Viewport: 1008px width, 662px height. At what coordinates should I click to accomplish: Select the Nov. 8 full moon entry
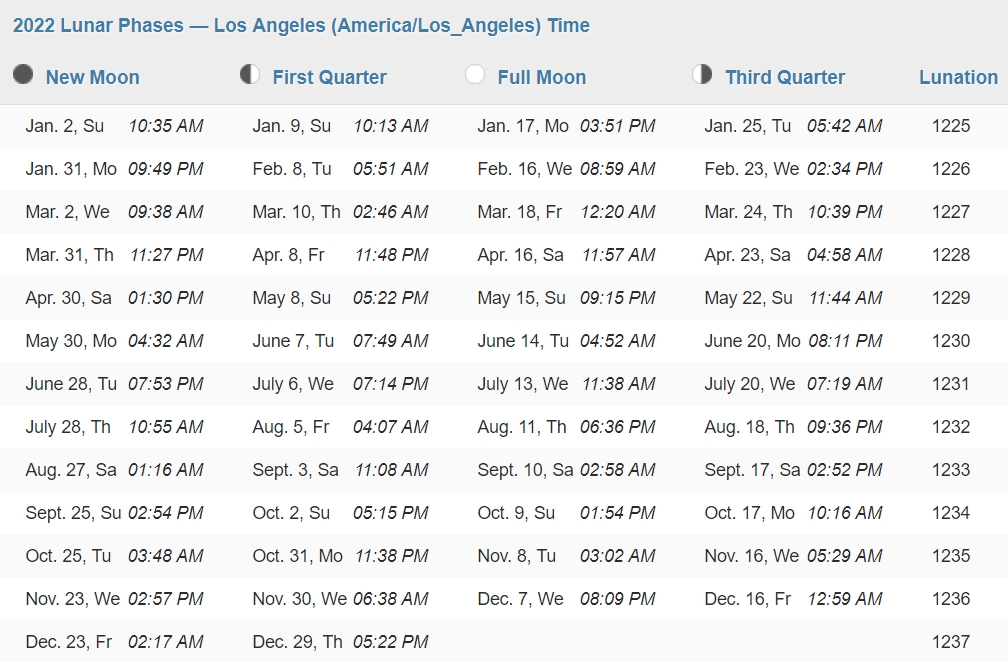coord(566,556)
